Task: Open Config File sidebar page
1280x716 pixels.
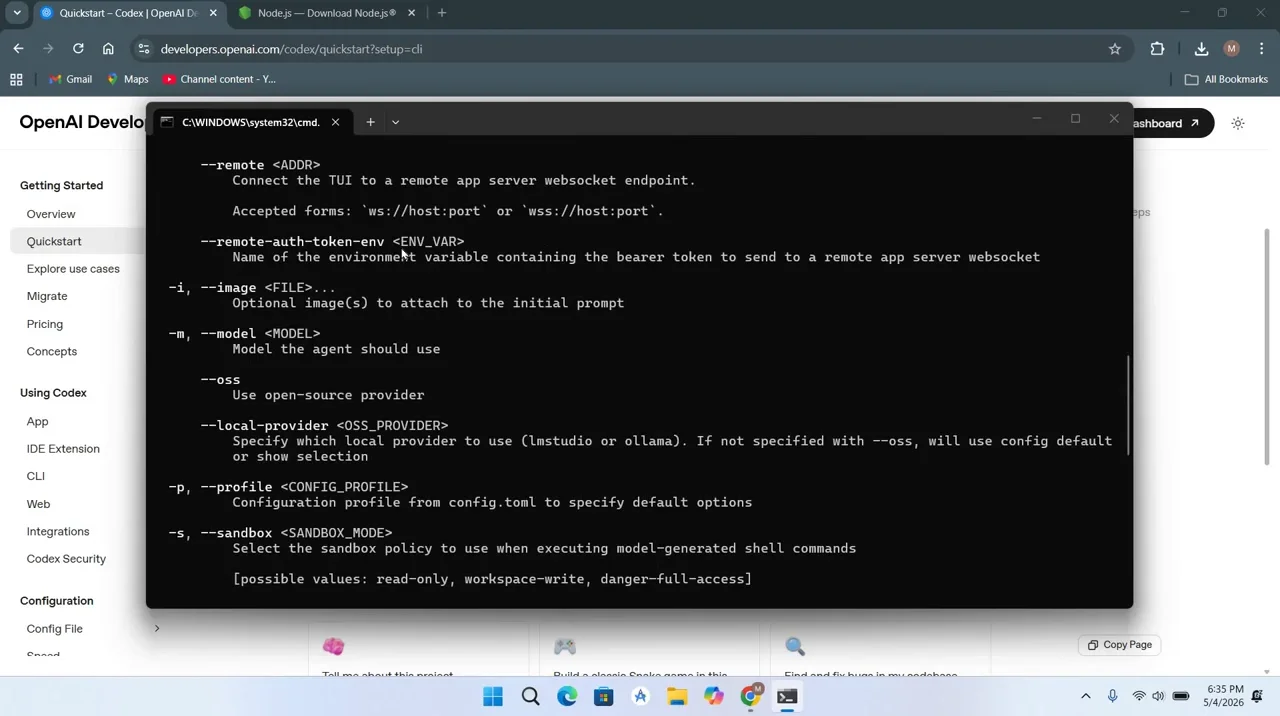Action: tap(55, 629)
